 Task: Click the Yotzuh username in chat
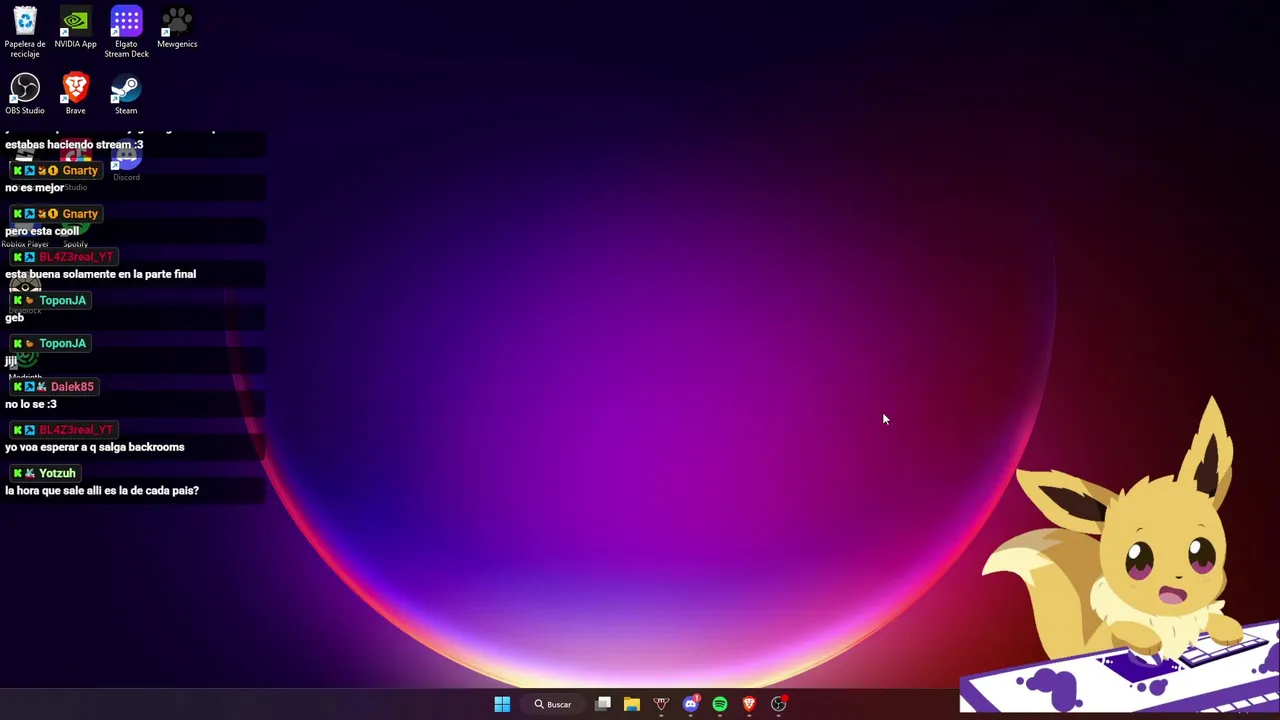(57, 472)
